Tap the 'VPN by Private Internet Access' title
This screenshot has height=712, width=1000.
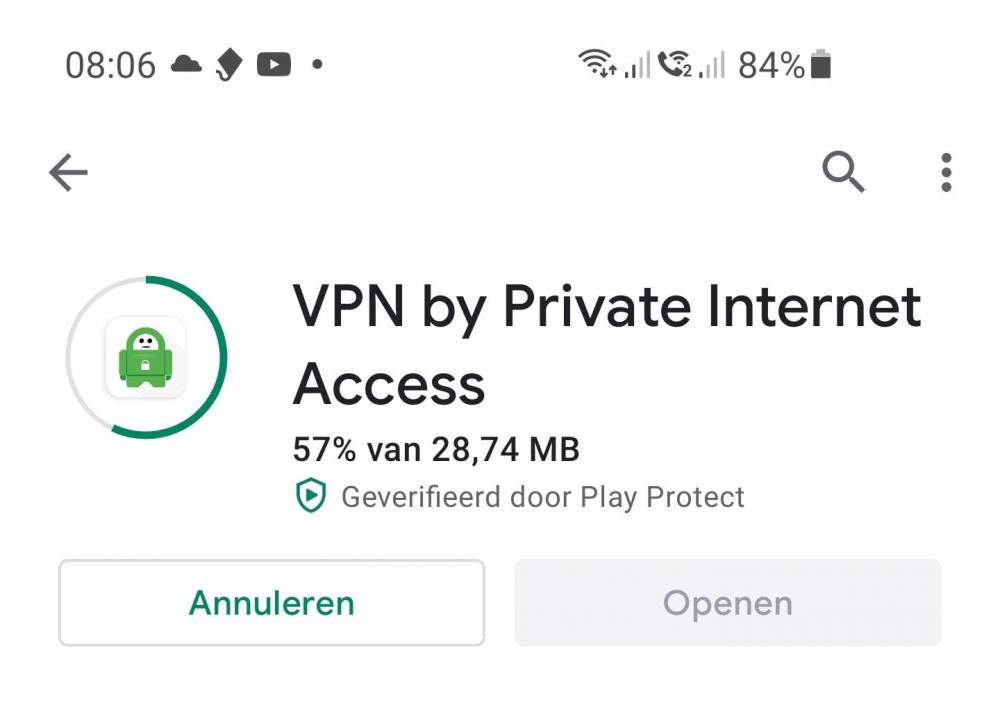click(x=606, y=345)
